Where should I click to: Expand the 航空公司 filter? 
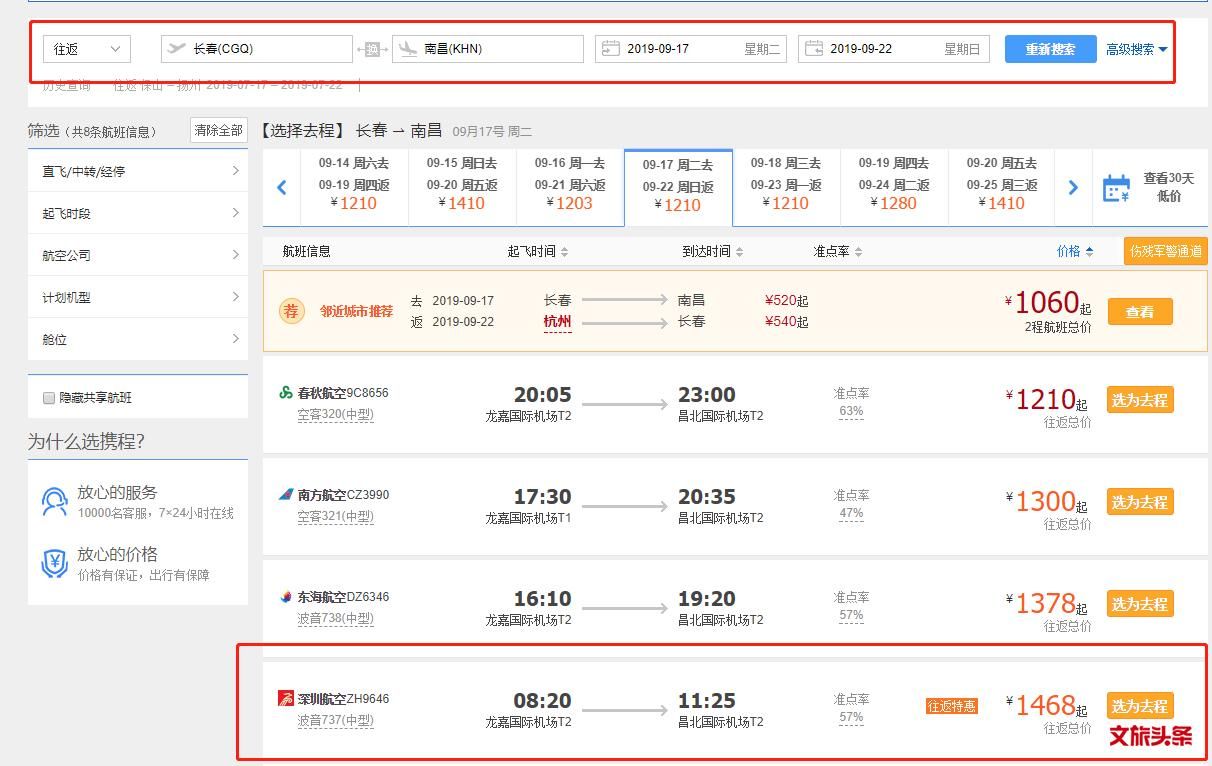click(x=138, y=255)
